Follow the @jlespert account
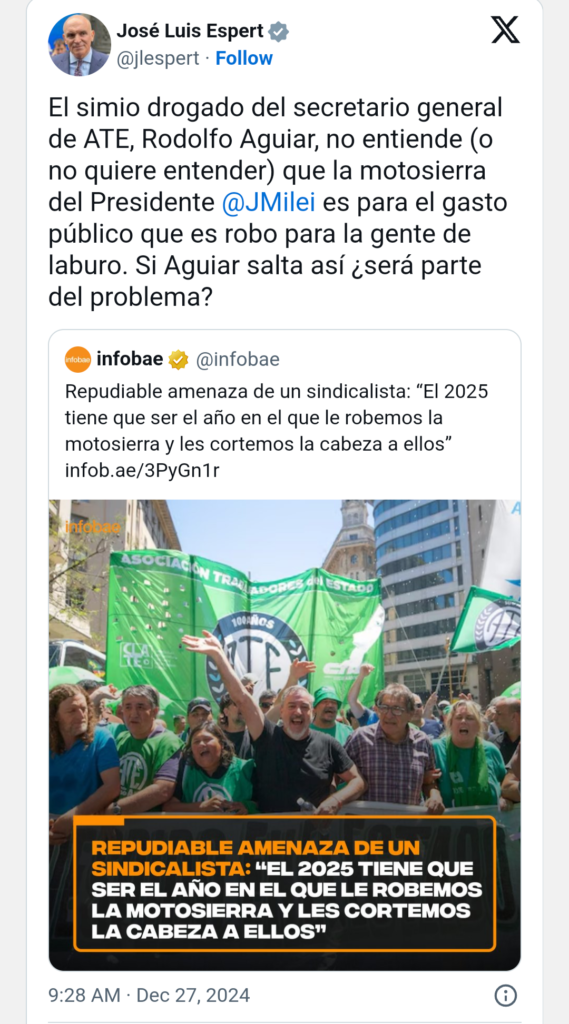569x1024 pixels. pos(244,58)
